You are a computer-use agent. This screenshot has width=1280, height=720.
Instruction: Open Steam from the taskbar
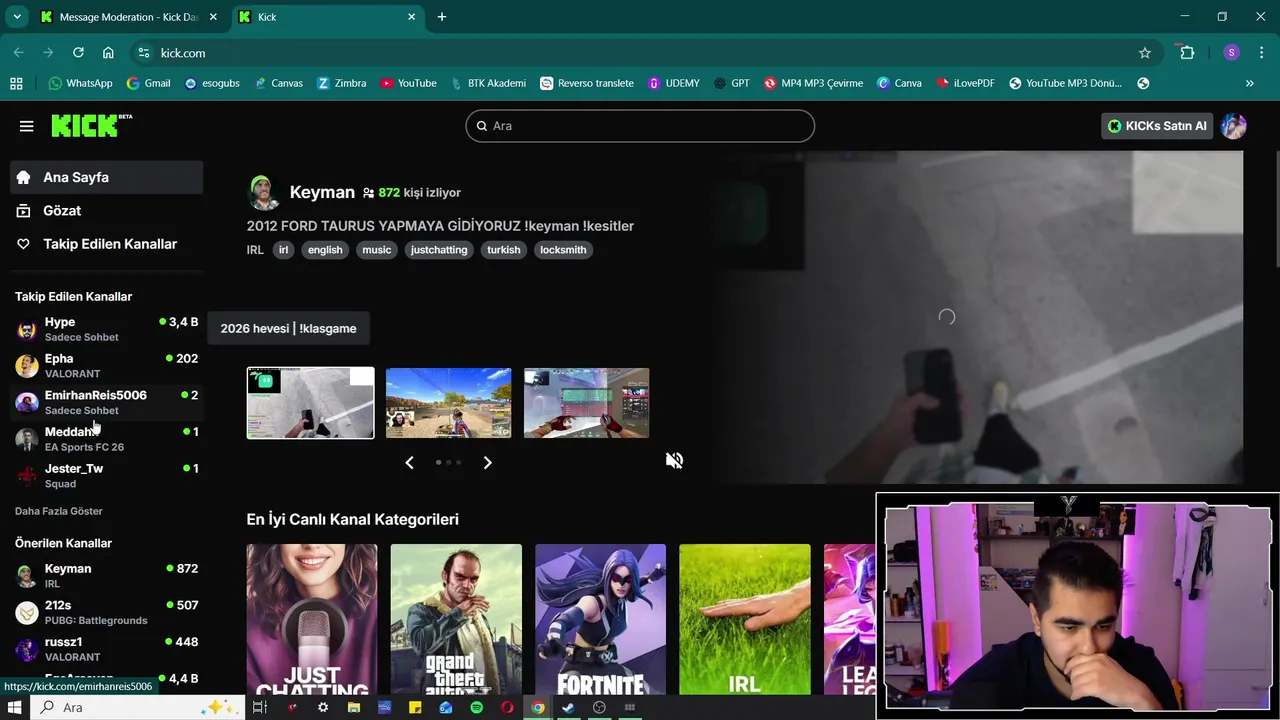coord(568,707)
